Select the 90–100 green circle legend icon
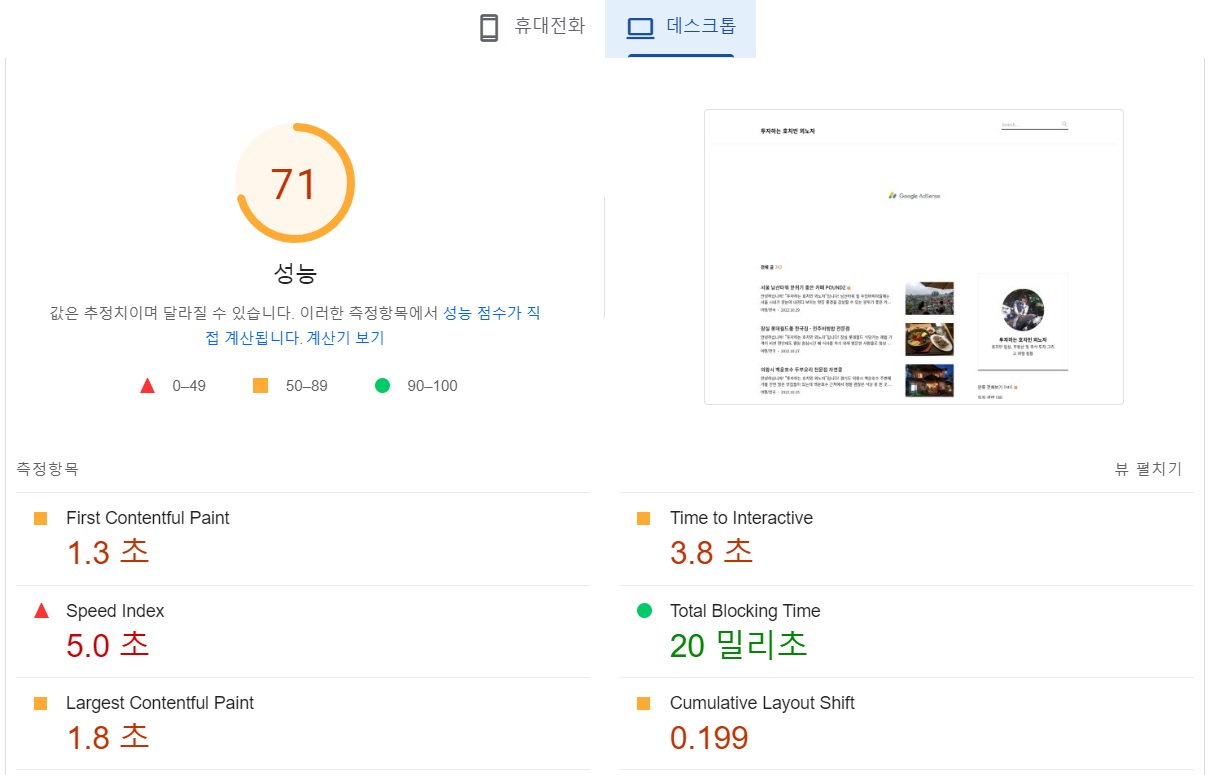This screenshot has height=775, width=1209. [x=382, y=385]
